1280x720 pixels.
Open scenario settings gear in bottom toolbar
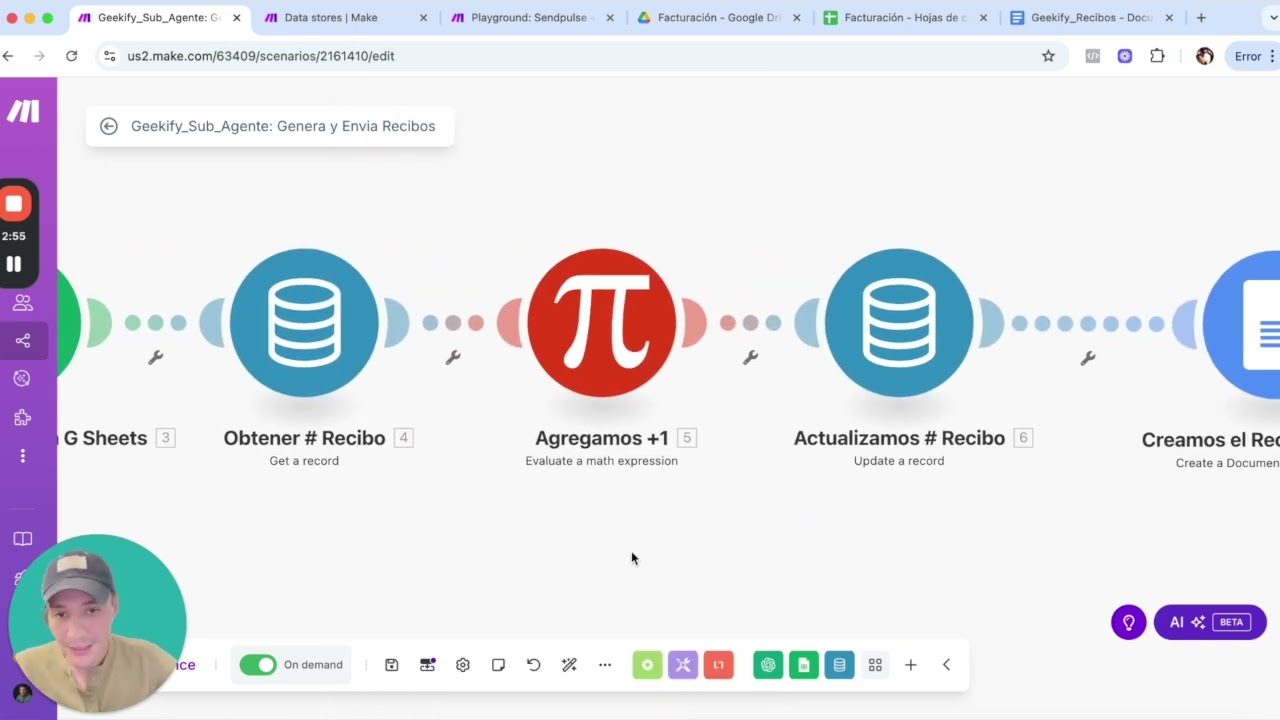(x=463, y=665)
